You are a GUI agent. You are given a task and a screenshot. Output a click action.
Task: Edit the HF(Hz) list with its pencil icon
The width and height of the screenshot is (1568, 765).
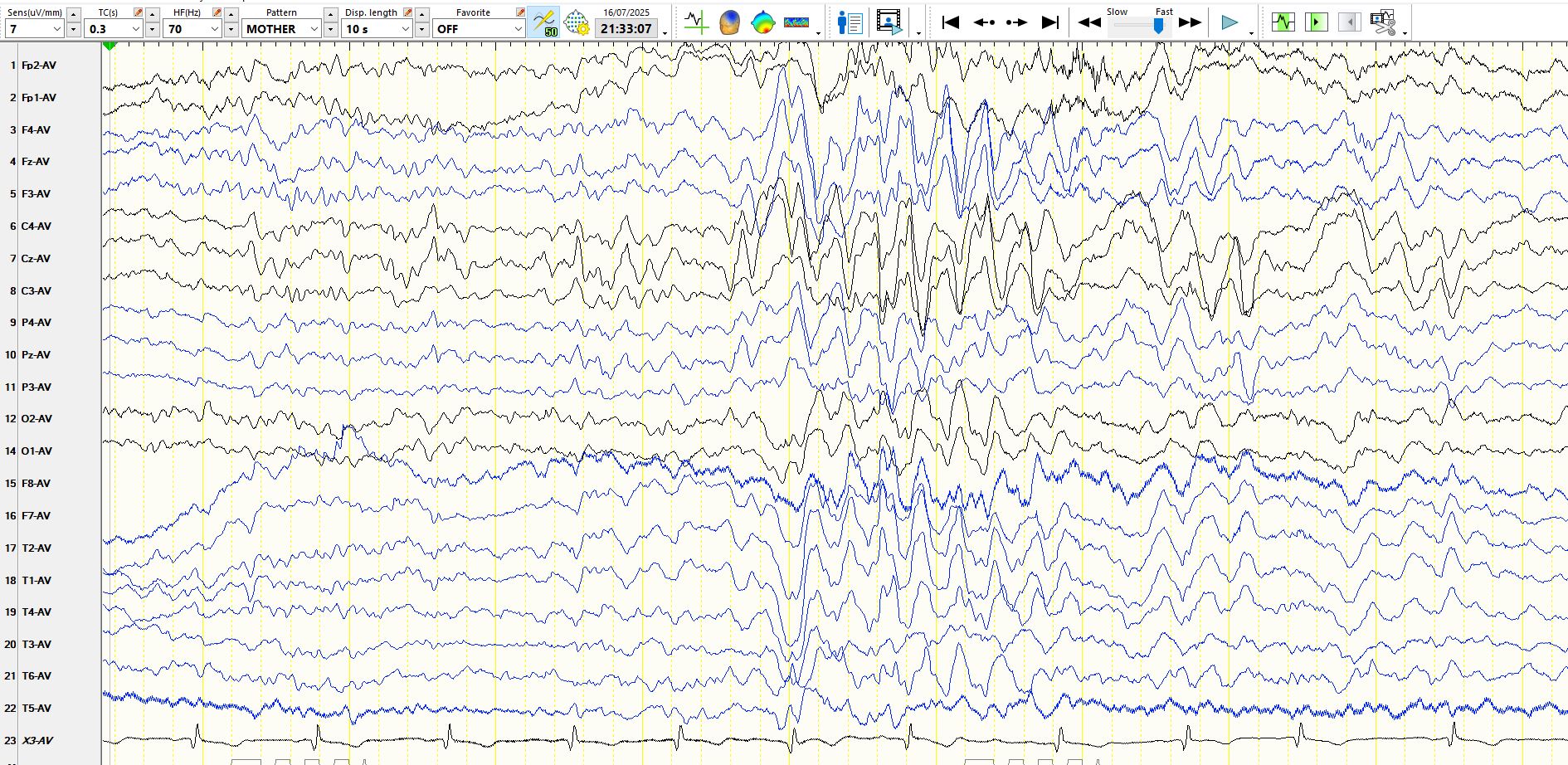(217, 12)
